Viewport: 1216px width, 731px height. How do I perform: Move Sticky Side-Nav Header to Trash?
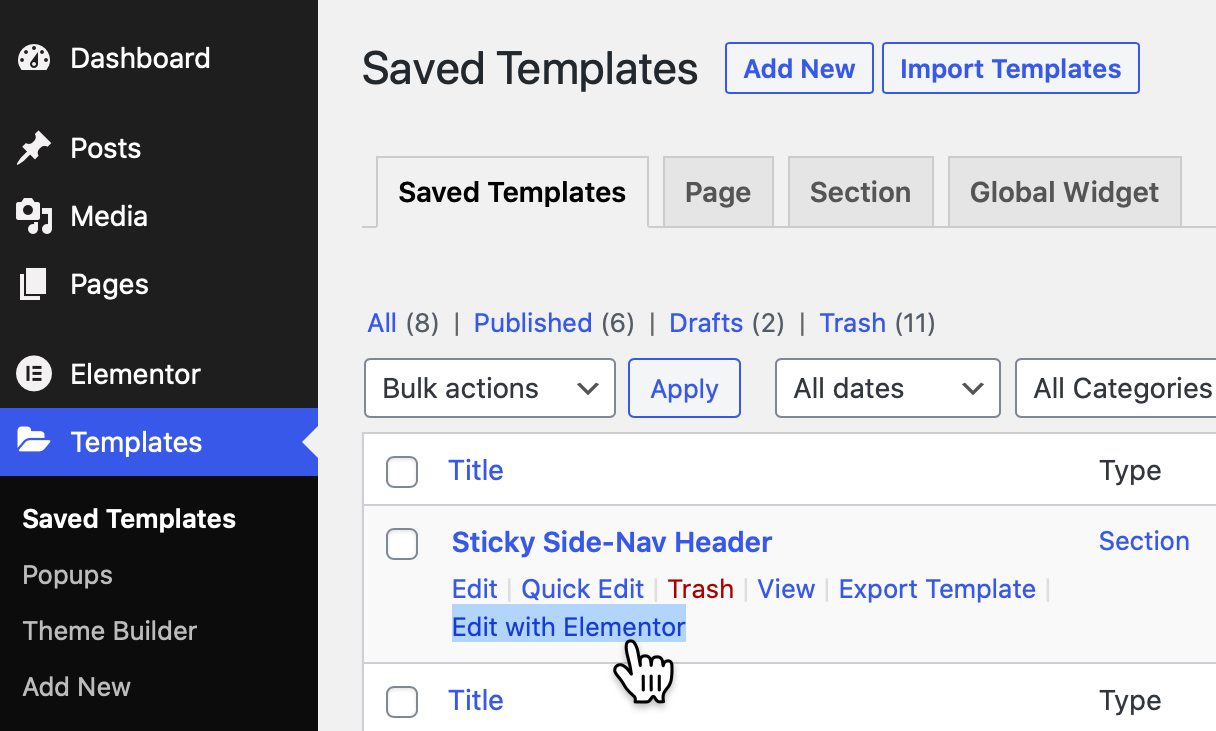700,589
